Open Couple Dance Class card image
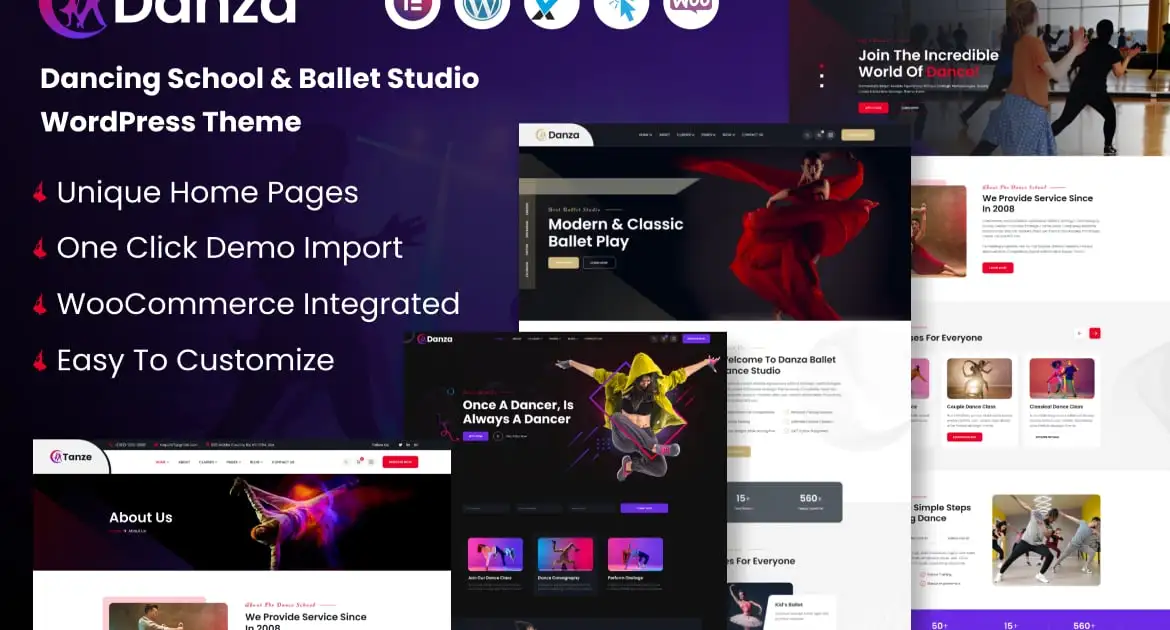This screenshot has width=1170, height=630. coord(979,378)
